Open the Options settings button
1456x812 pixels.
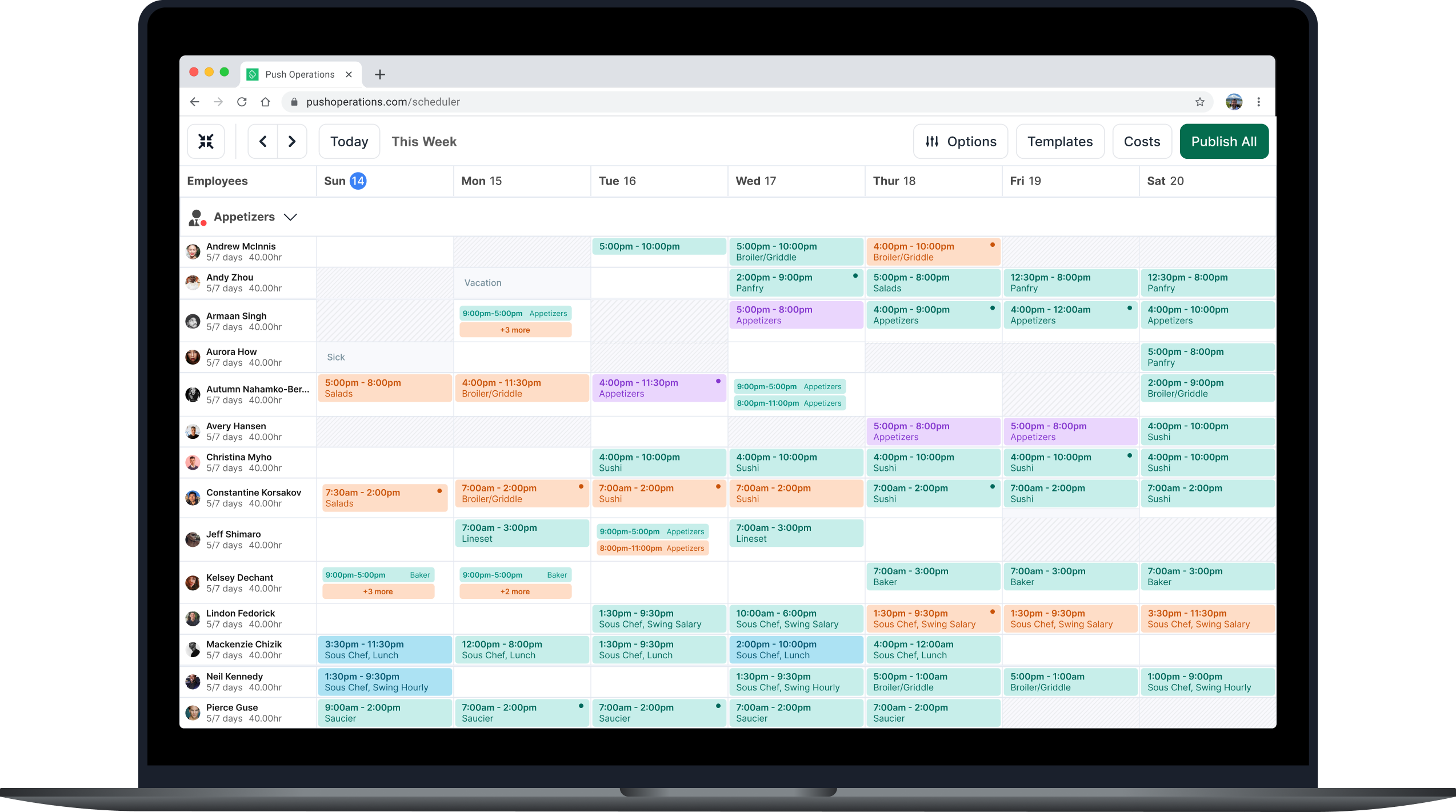pyautogui.click(x=961, y=141)
